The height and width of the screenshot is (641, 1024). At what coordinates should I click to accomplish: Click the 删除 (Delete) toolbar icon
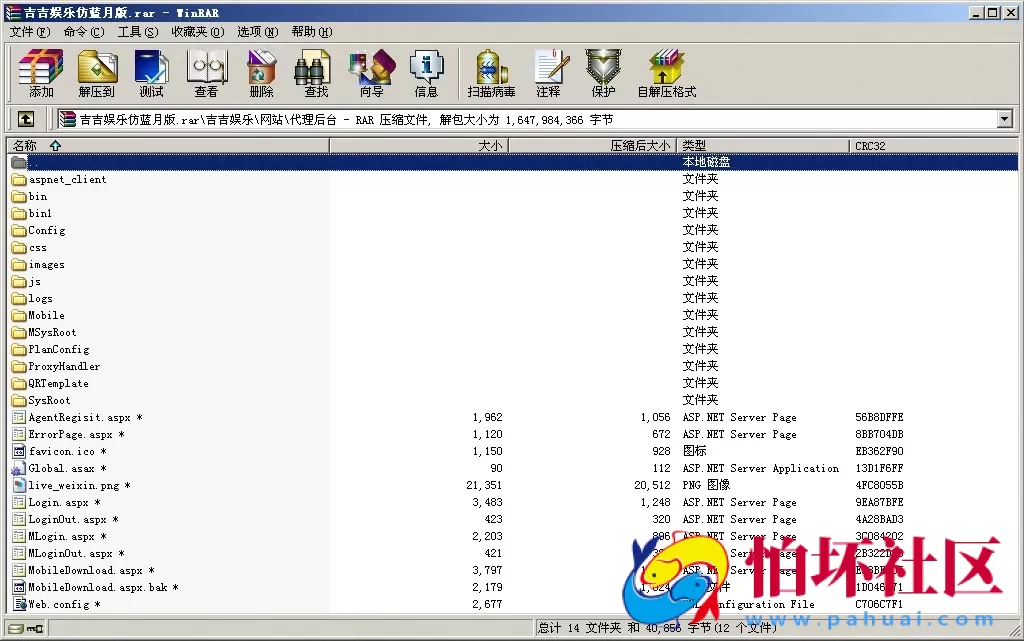(x=260, y=73)
